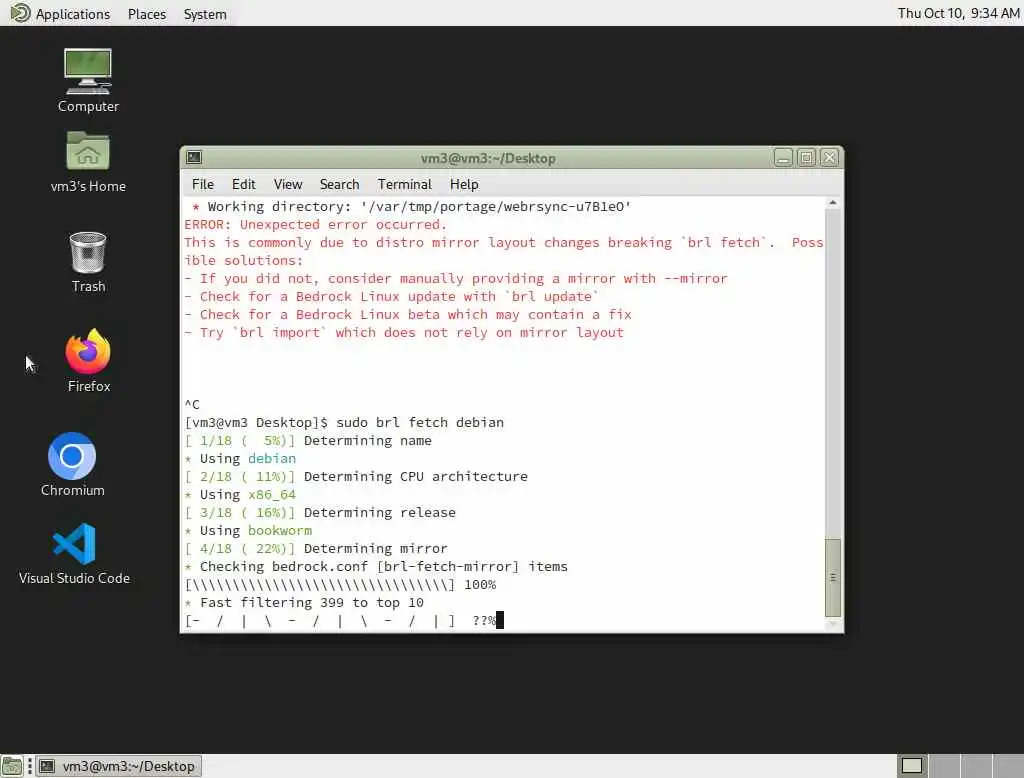Click the terminal scrollbar thumb
Image resolution: width=1024 pixels, height=778 pixels.
[x=833, y=577]
